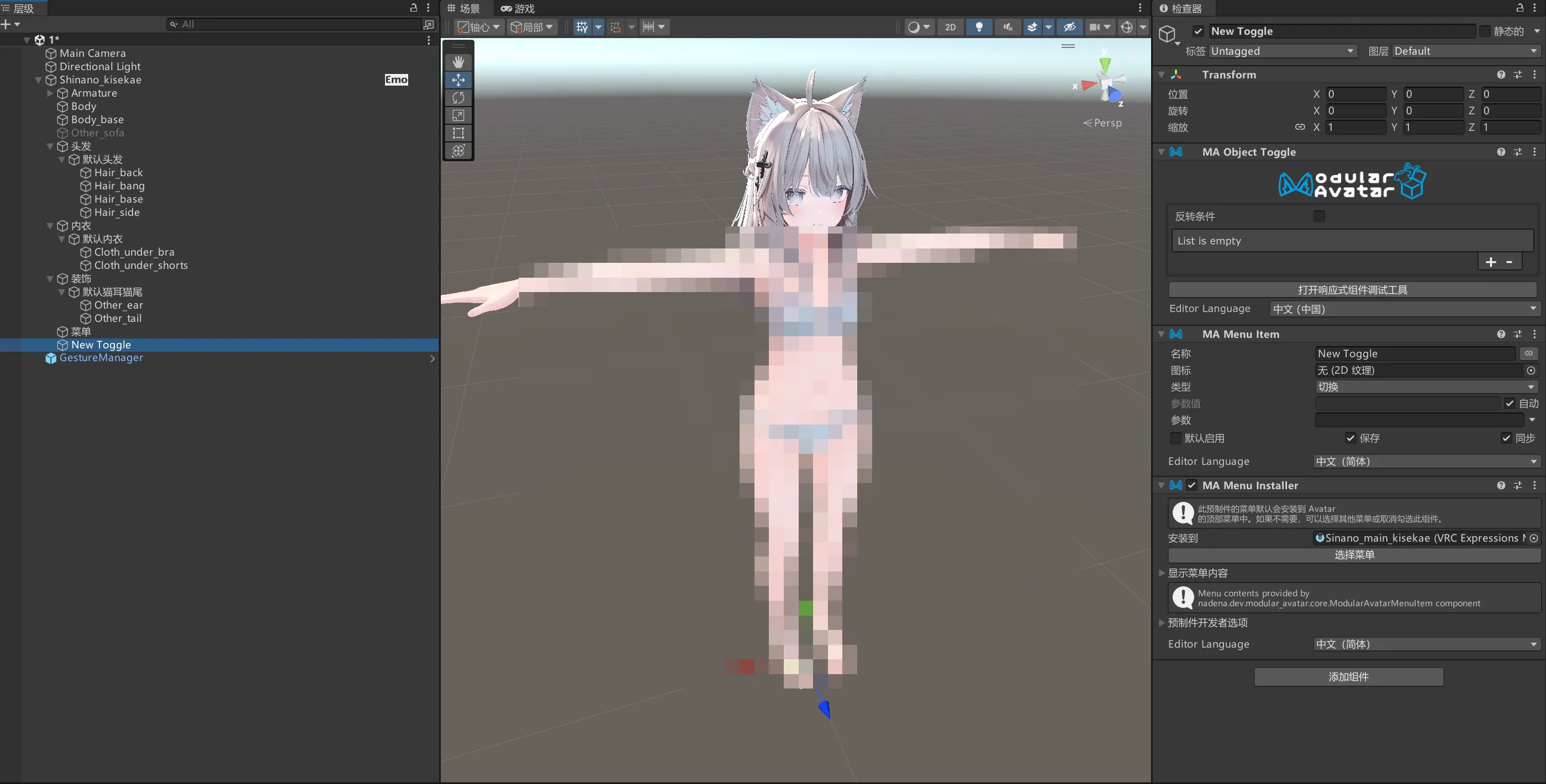Open hierarchy panel options menu

click(428, 8)
